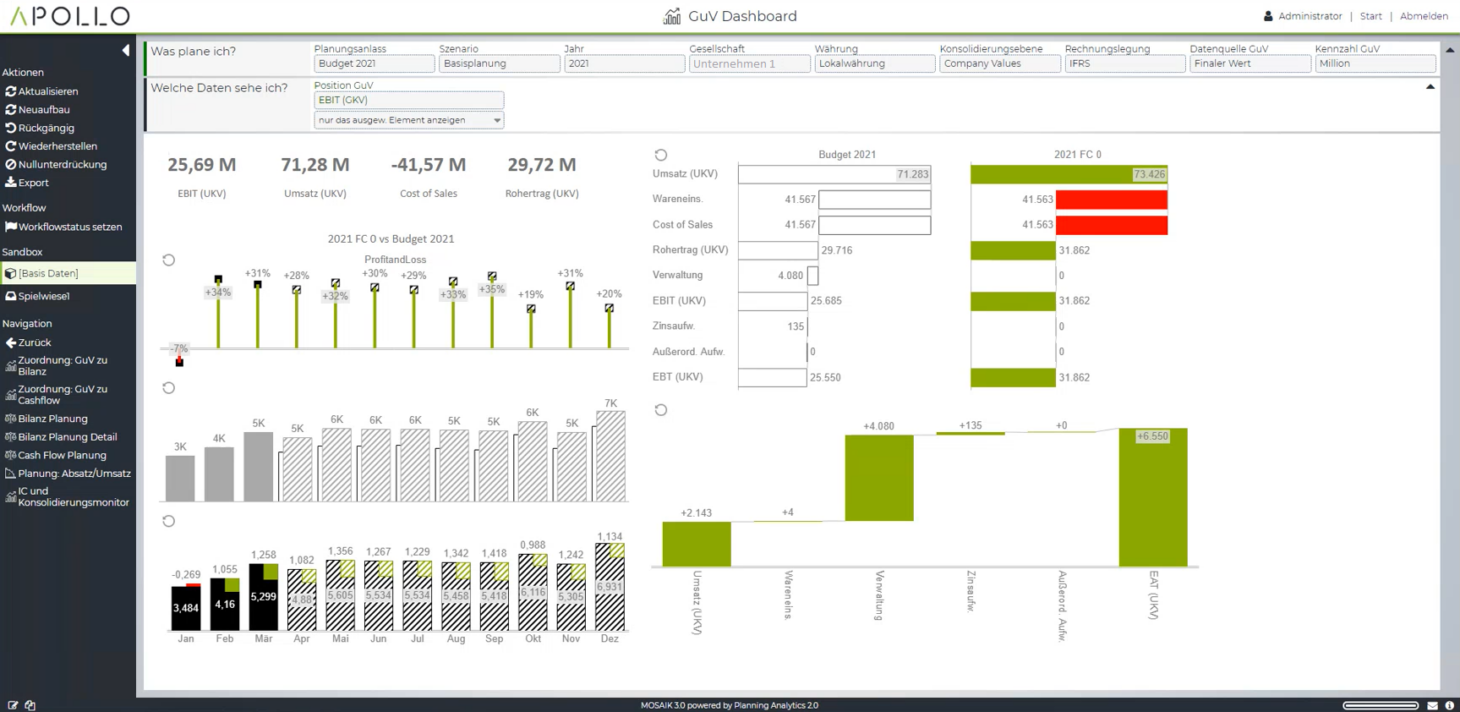
Task: Click the Abmelden logout link
Action: 1423,16
